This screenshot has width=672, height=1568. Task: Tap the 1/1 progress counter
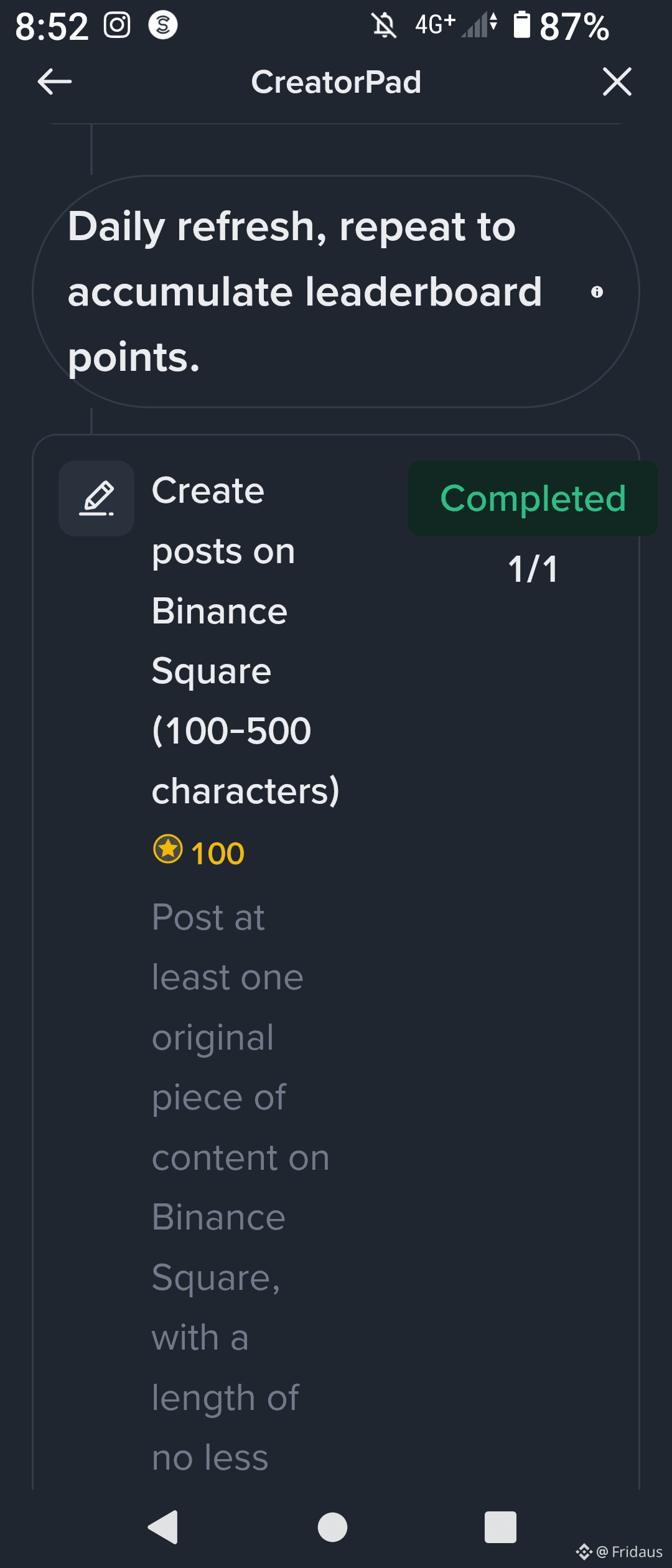pos(533,569)
